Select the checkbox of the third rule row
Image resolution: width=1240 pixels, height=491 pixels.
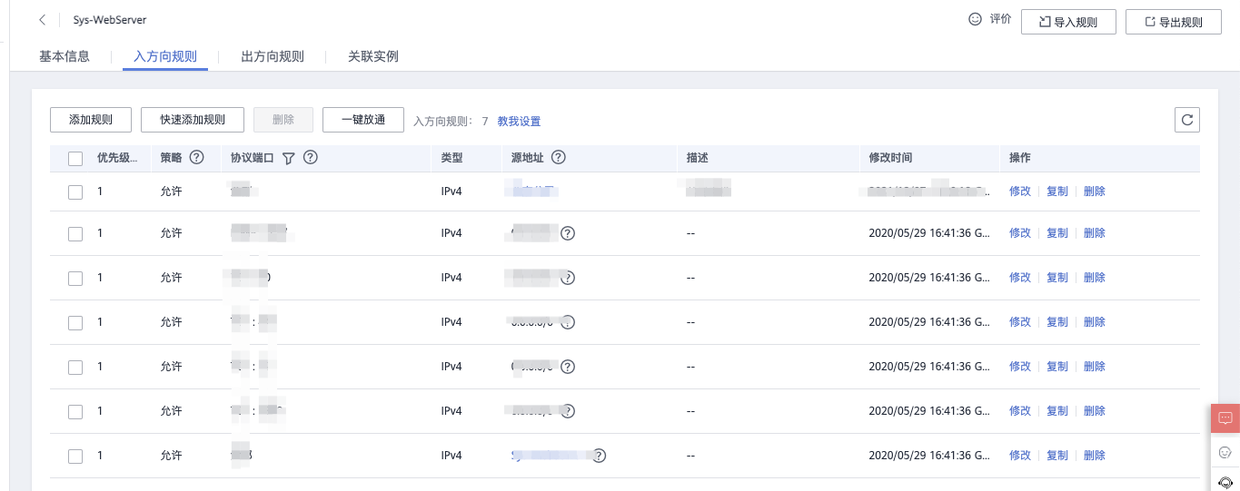(x=75, y=278)
